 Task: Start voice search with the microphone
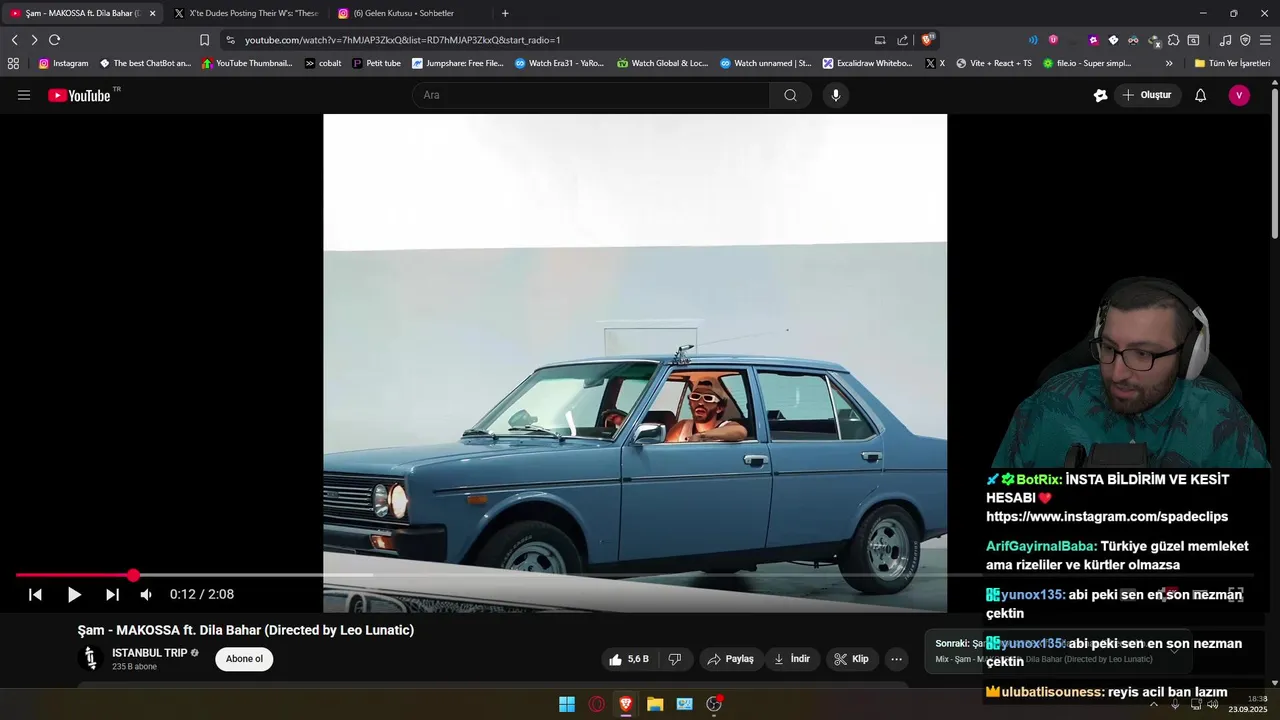[x=836, y=95]
